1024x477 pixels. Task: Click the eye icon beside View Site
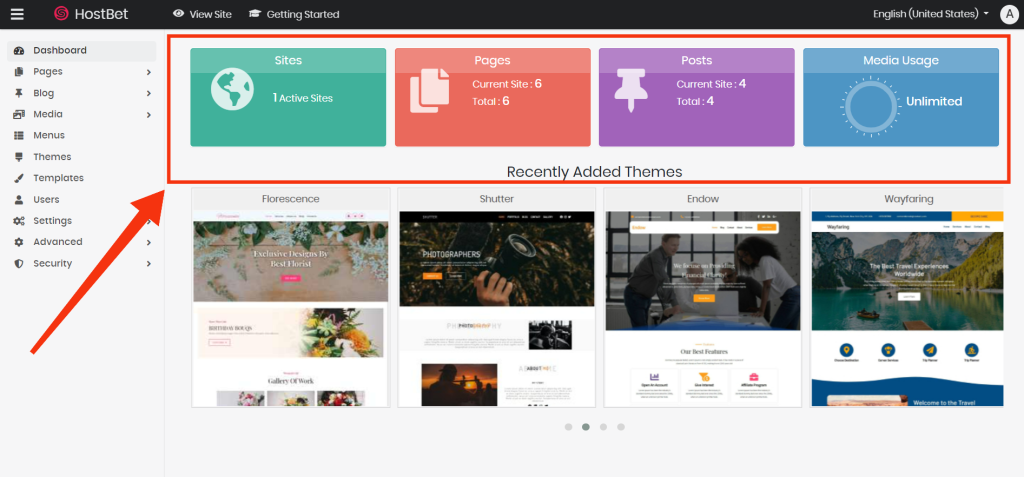coord(178,14)
